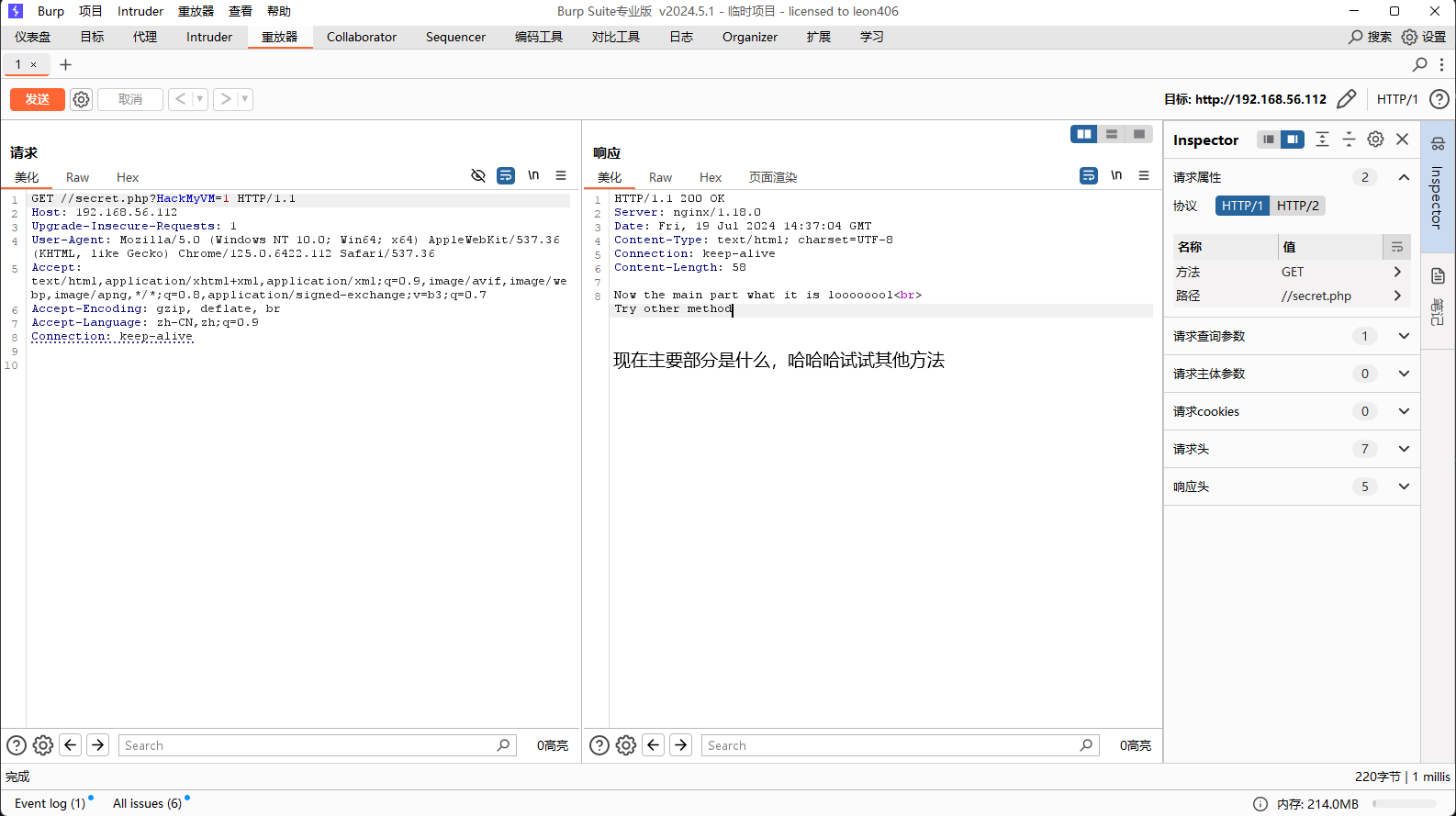The height and width of the screenshot is (816, 1456).
Task: Switch to side-by-side layout view
Action: (1084, 134)
